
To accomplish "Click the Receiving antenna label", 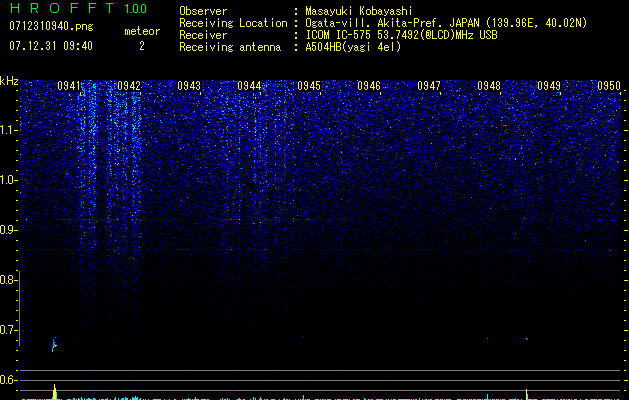I will click(230, 47).
